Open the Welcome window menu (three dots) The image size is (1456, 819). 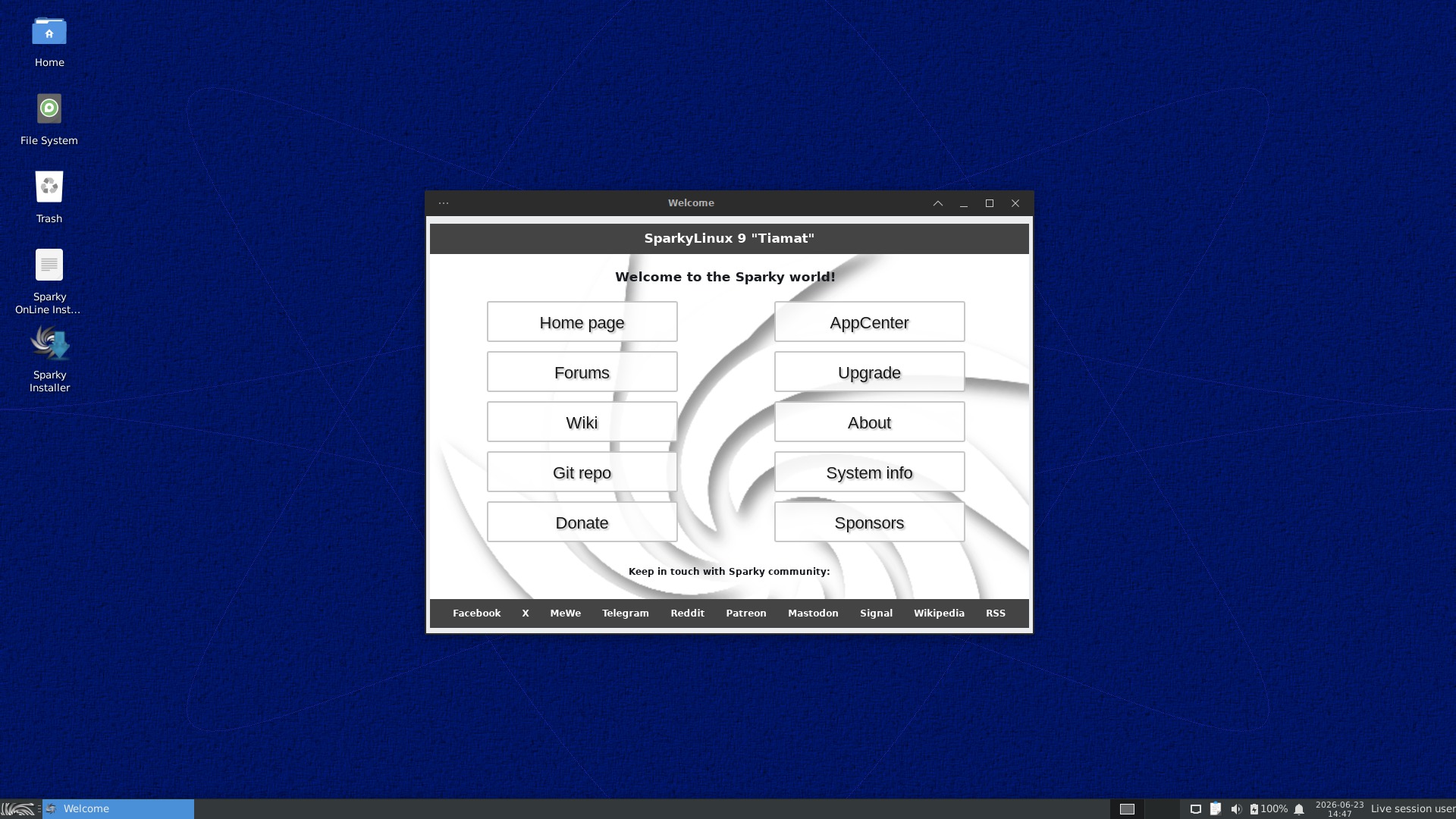pyautogui.click(x=444, y=203)
